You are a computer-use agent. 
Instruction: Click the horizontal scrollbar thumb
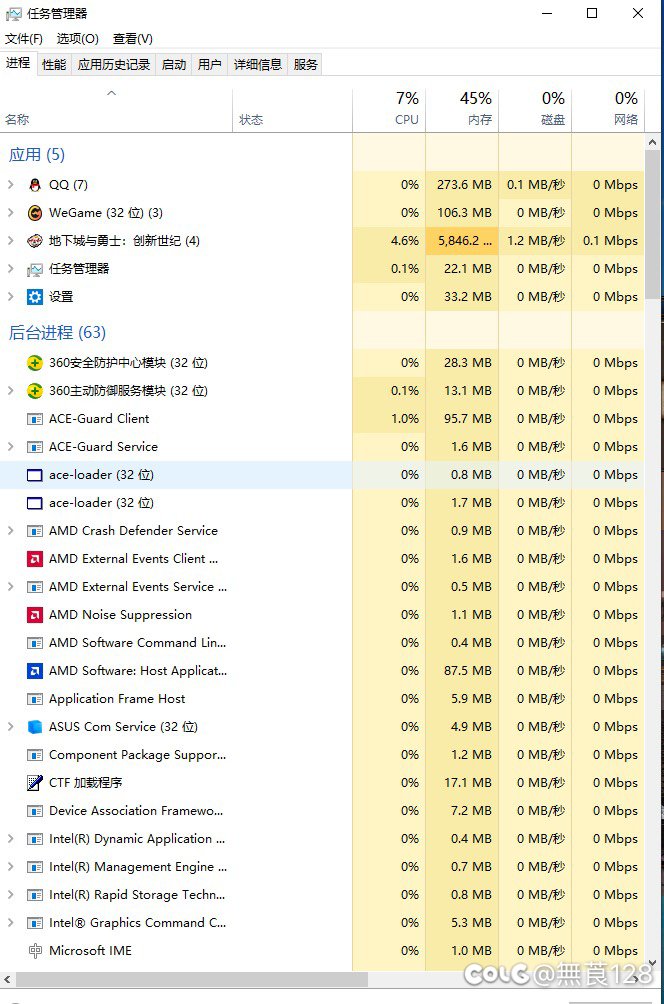click(191, 980)
